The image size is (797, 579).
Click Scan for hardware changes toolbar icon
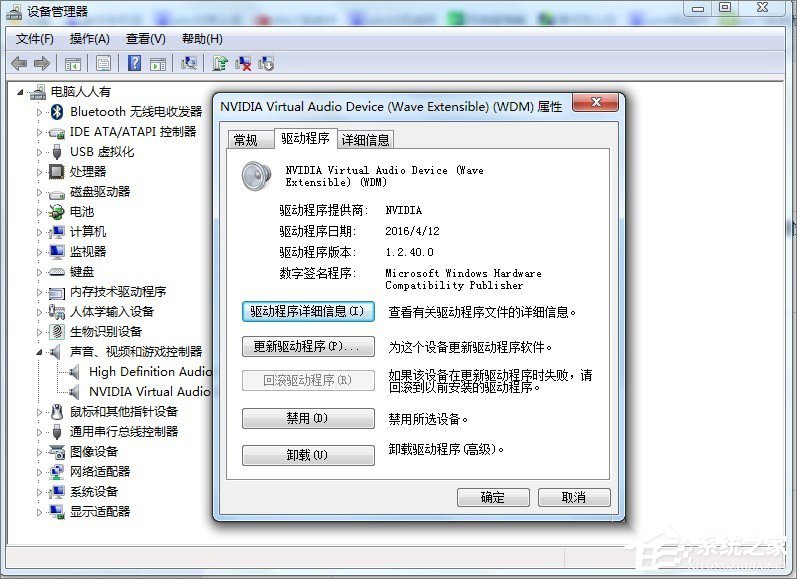[x=188, y=63]
